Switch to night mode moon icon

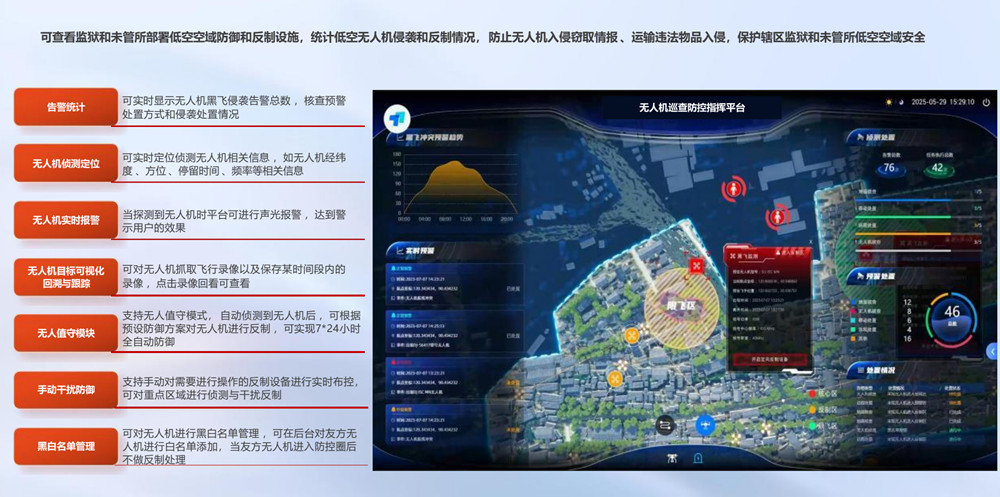[x=901, y=102]
